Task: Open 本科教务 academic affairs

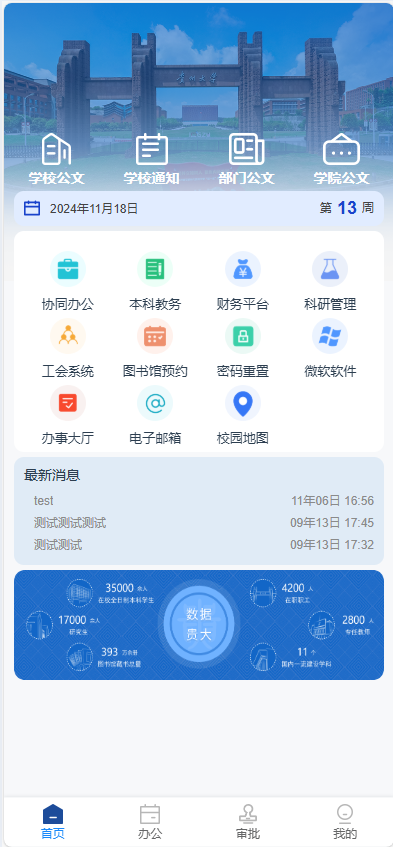Action: pyautogui.click(x=155, y=269)
